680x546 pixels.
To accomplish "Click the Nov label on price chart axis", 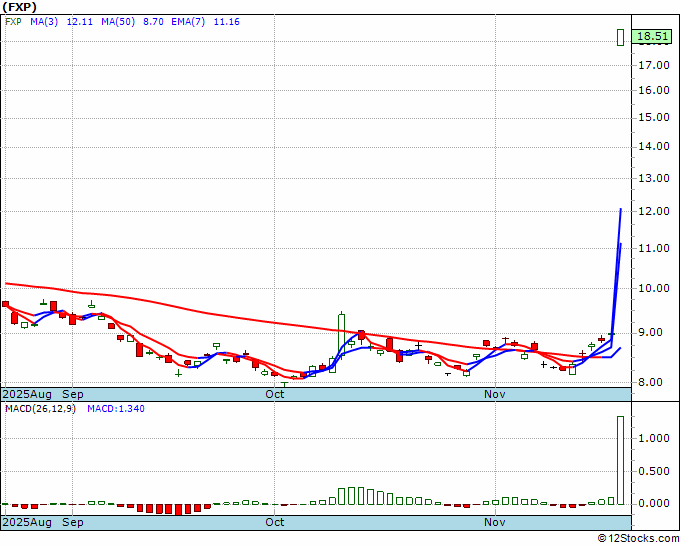I will 495,395.
